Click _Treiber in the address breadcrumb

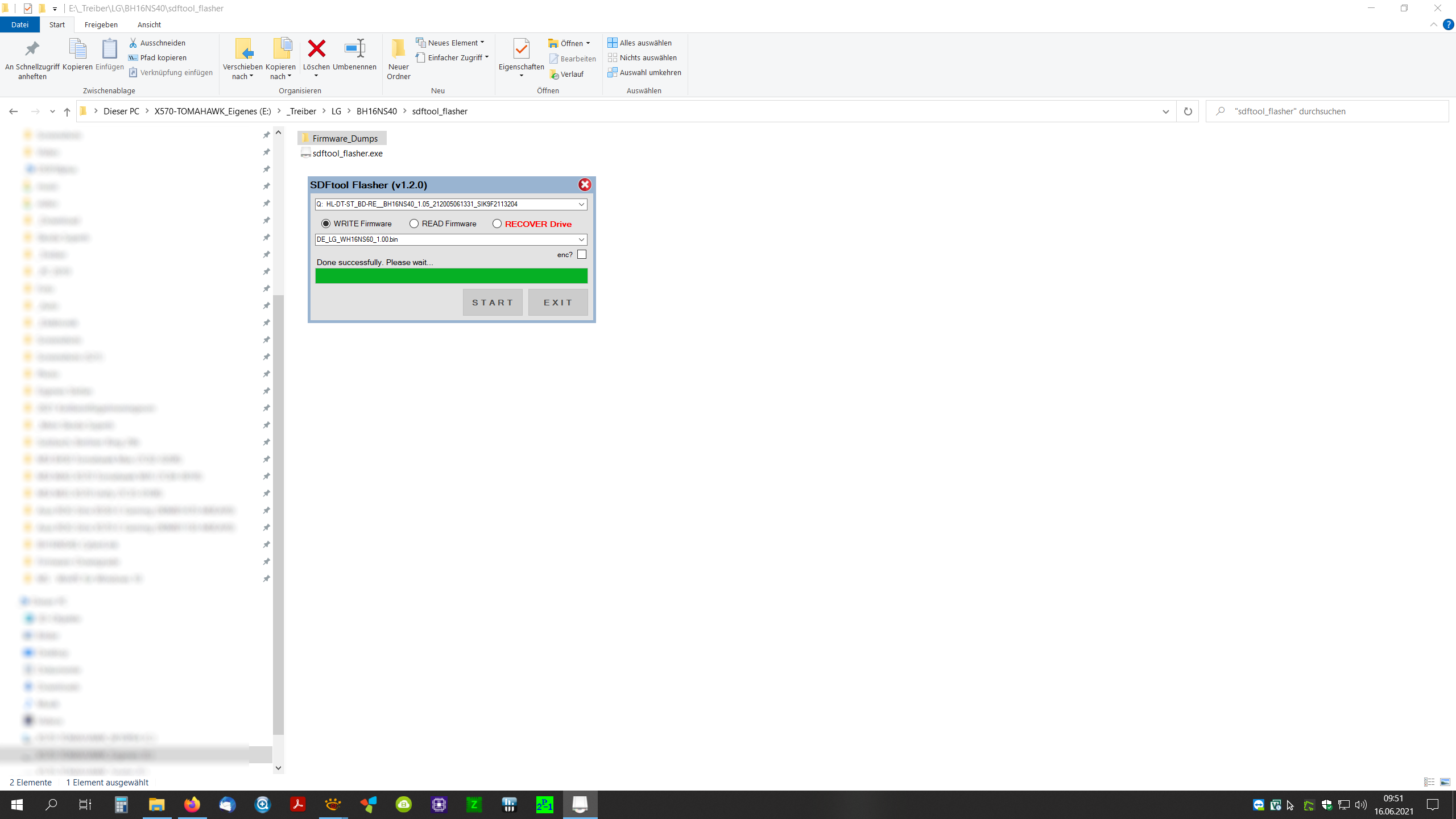coord(301,111)
